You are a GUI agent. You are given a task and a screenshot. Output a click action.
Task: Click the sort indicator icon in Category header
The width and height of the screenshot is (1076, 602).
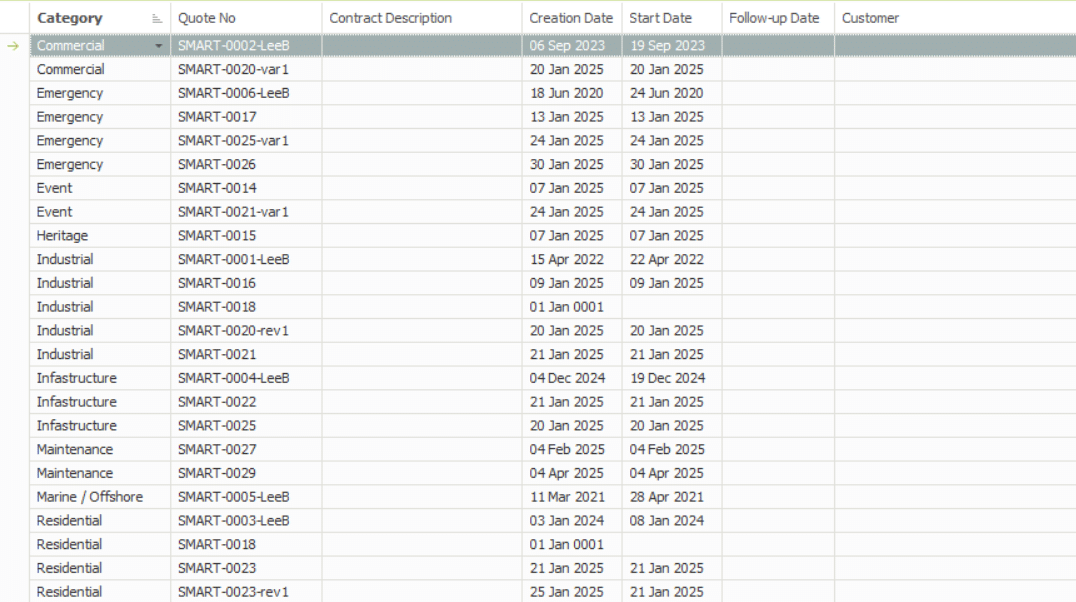[156, 19]
